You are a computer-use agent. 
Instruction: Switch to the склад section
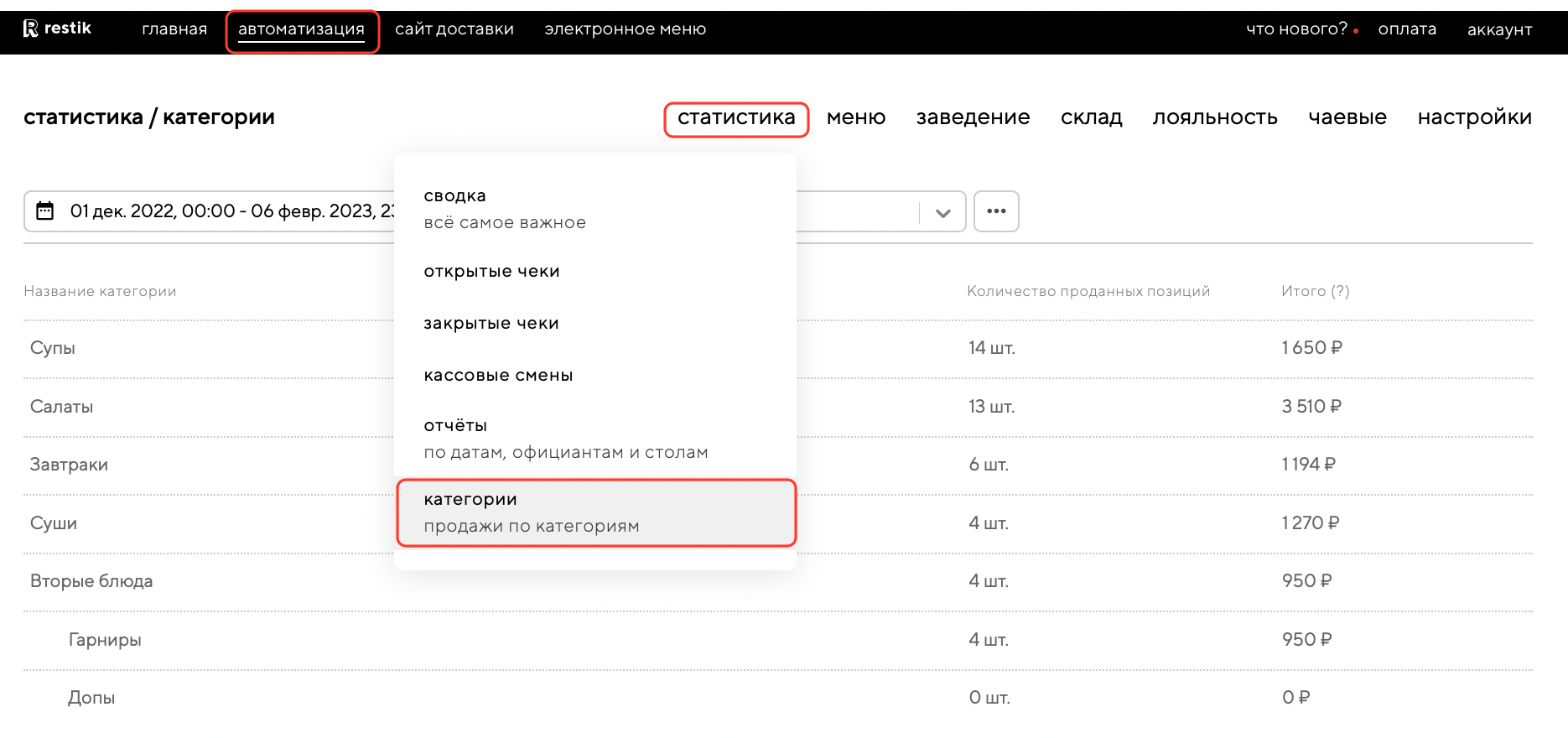[x=1091, y=118]
